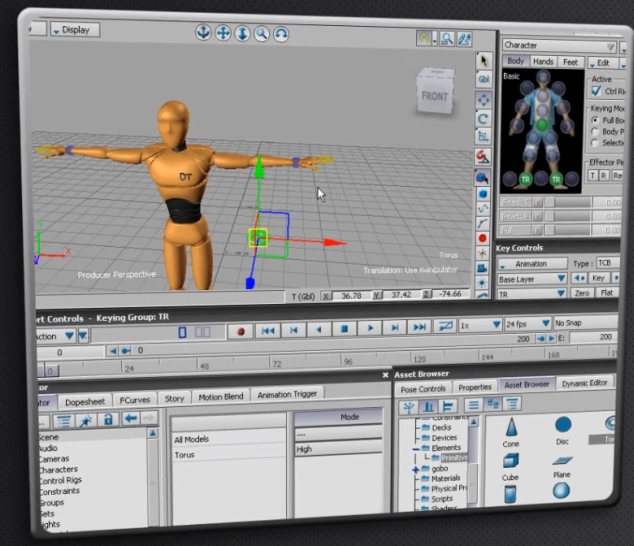Open the TR keying group dropdown in Key Controls

click(x=531, y=294)
